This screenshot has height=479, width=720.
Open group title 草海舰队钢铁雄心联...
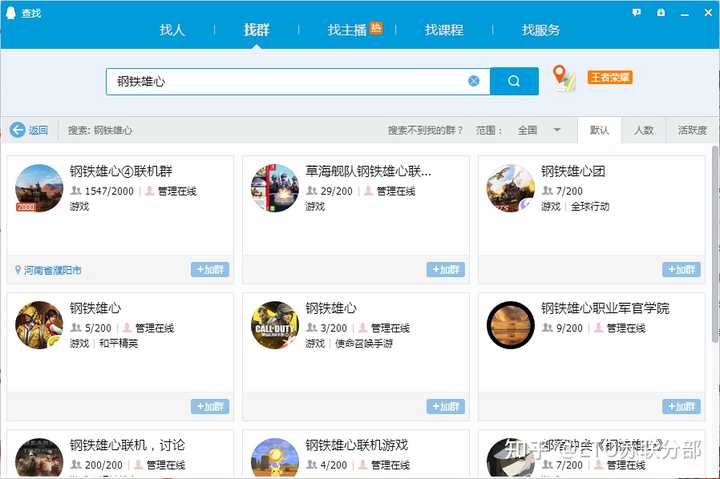pyautogui.click(x=368, y=171)
